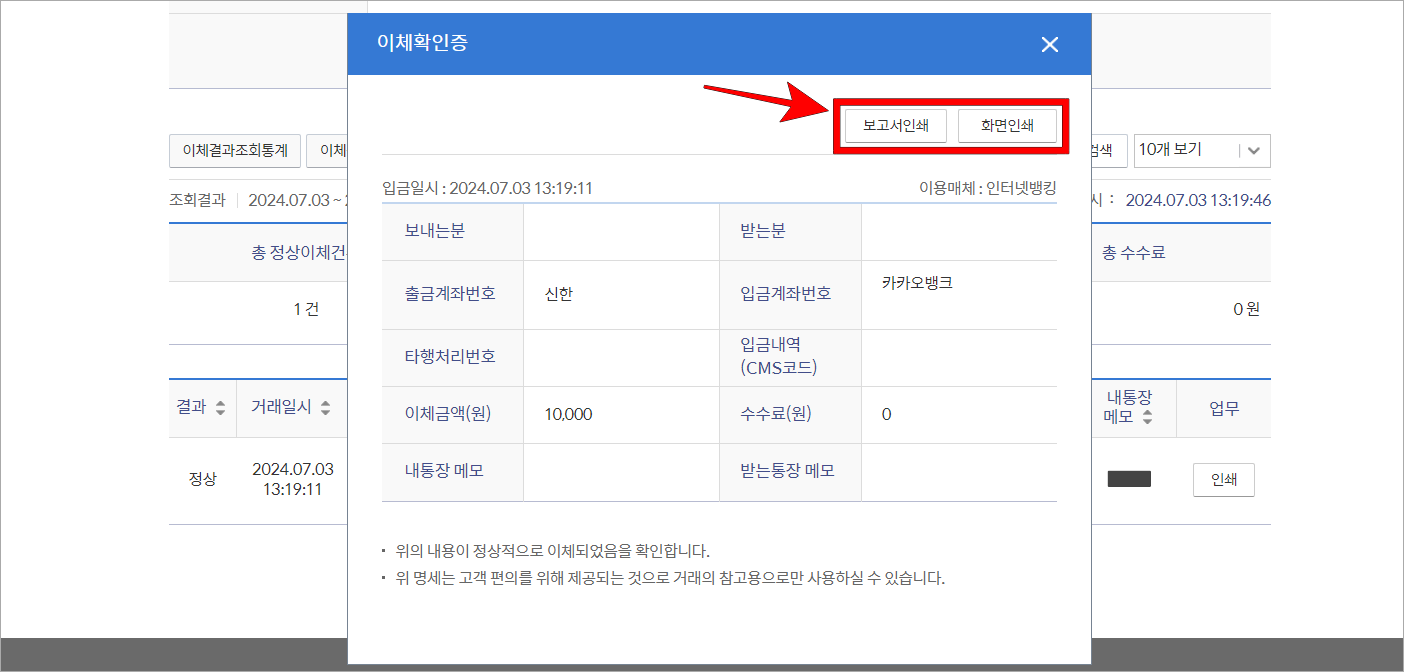The width and height of the screenshot is (1404, 672).
Task: Click the 검색 search button
Action: coord(1108,150)
